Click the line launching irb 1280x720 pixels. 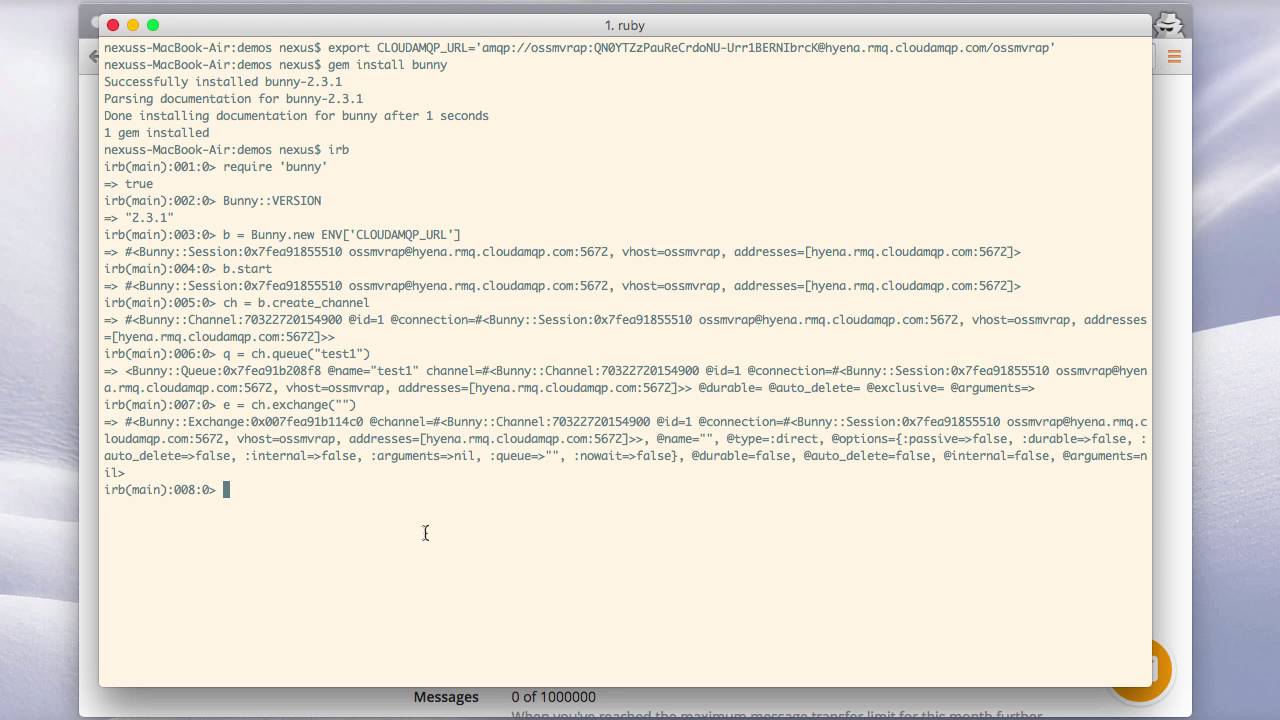(x=226, y=150)
